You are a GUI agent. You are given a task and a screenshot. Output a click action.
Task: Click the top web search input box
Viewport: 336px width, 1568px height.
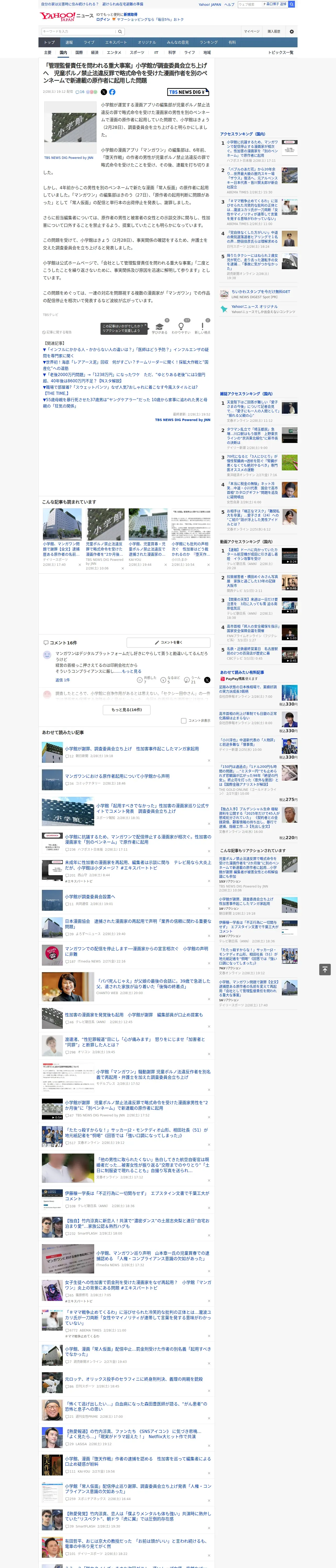(249, 4)
